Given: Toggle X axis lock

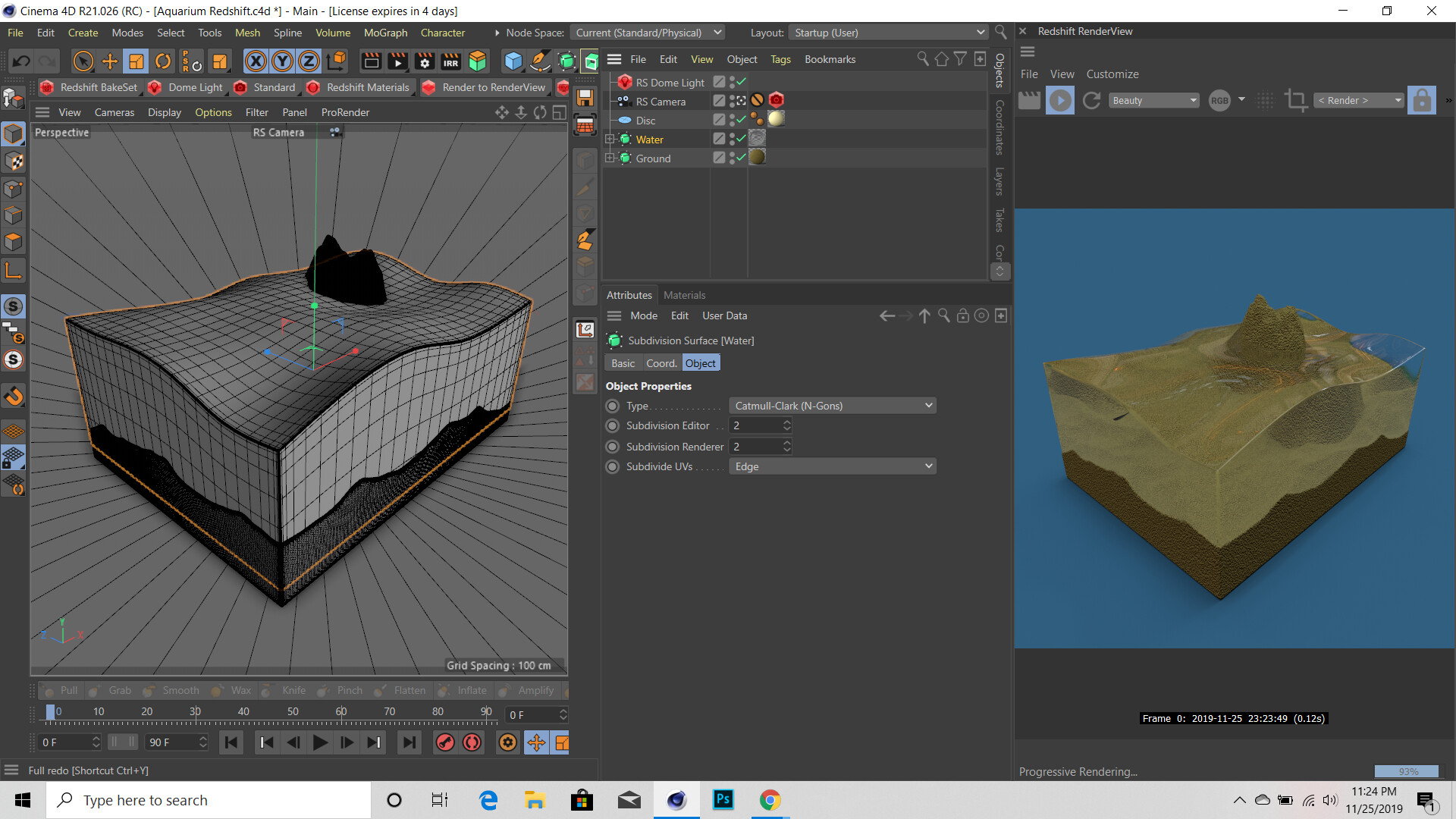Looking at the screenshot, I should tap(256, 61).
